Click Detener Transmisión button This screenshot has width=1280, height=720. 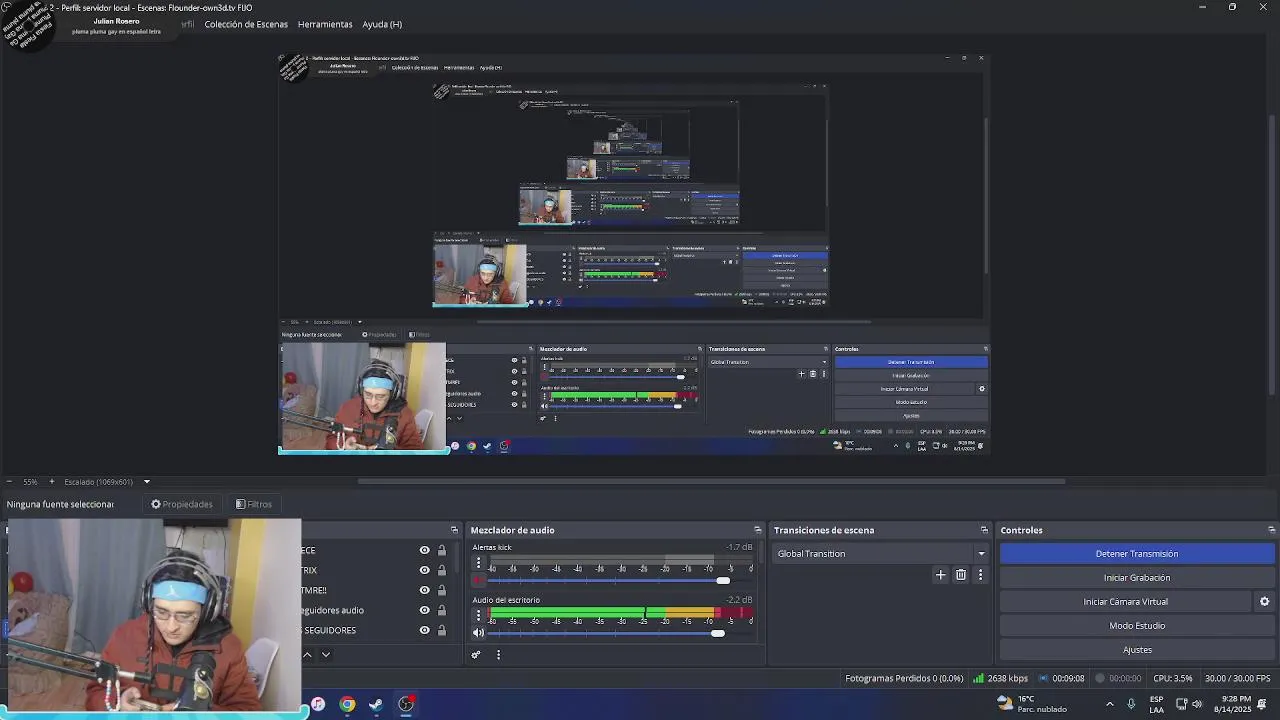1137,554
